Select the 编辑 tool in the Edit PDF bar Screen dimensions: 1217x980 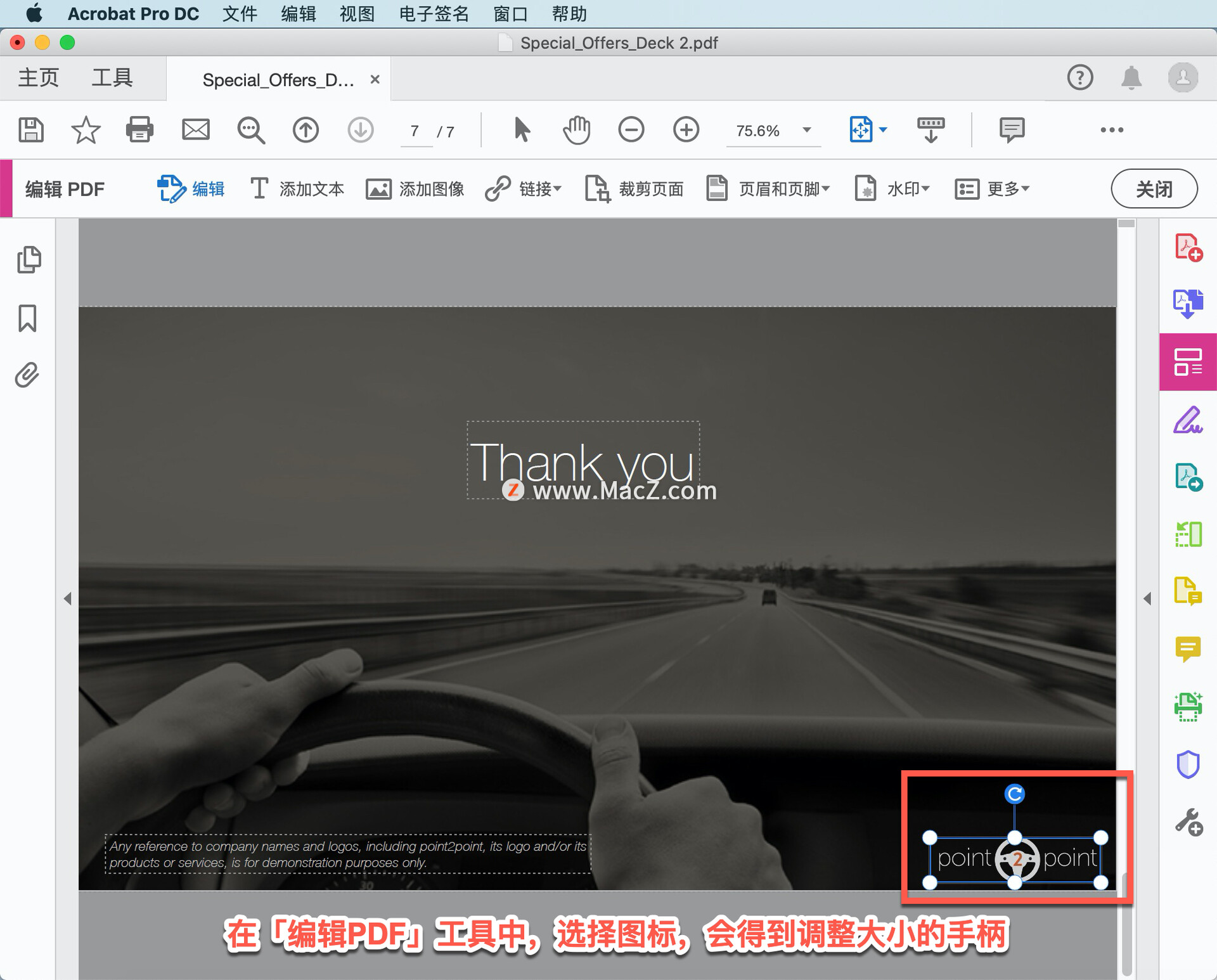click(190, 189)
